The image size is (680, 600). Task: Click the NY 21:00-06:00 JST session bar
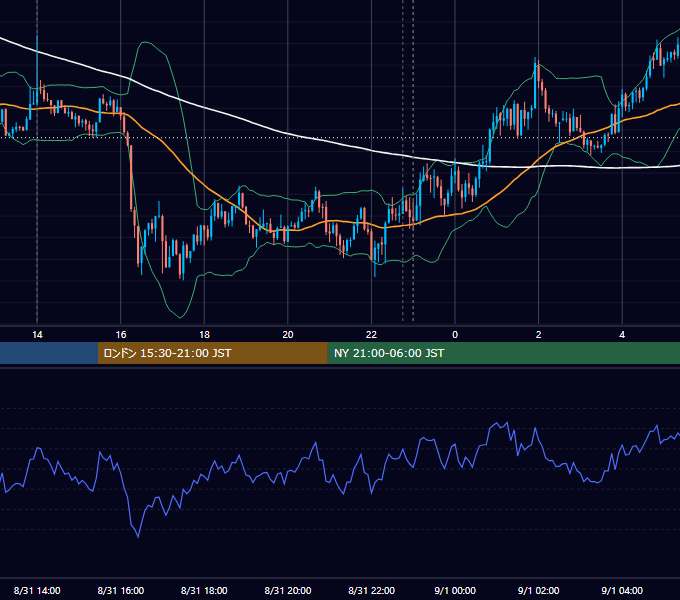[503, 353]
